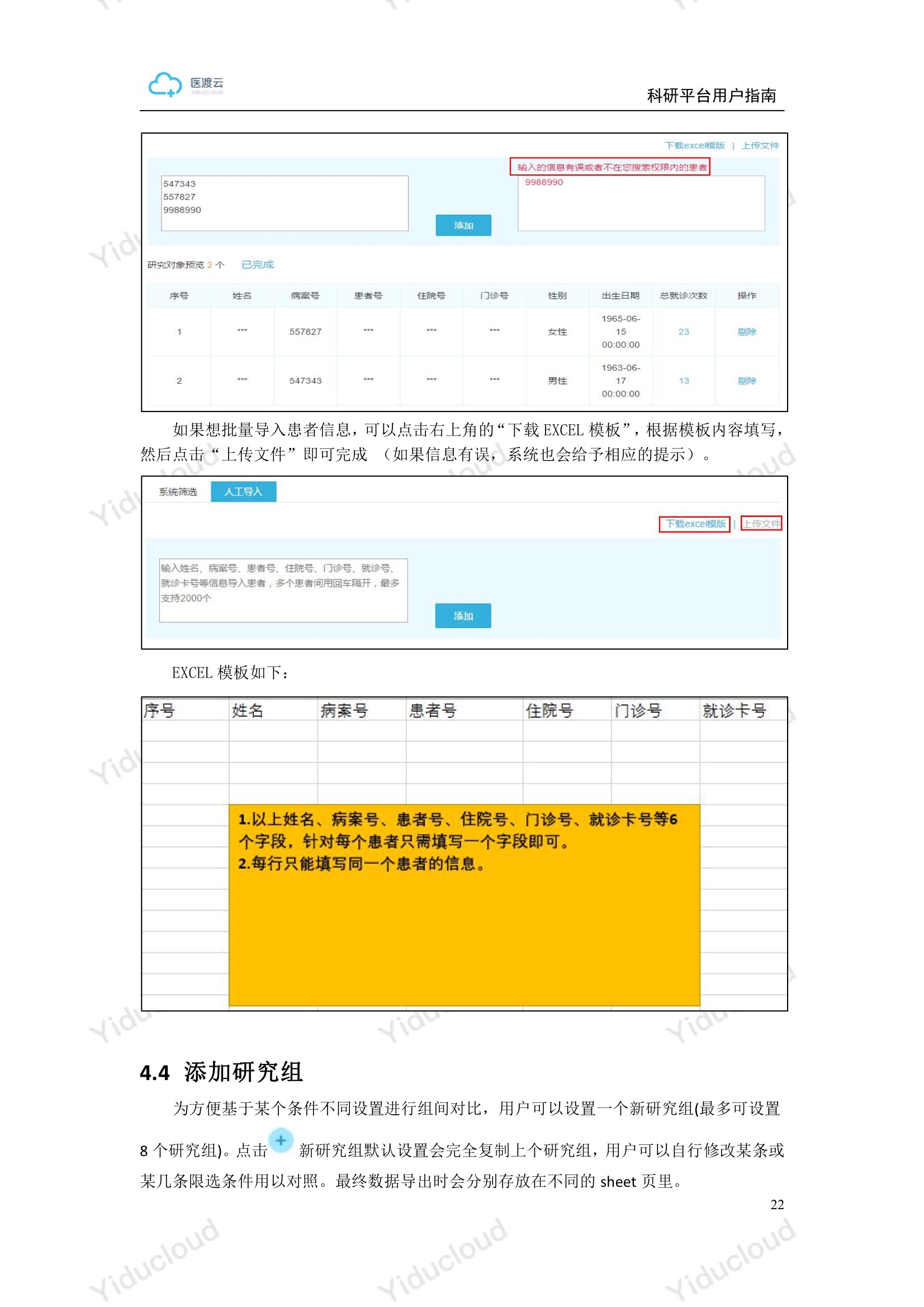Click the 男性 cell in row 2

click(x=557, y=381)
